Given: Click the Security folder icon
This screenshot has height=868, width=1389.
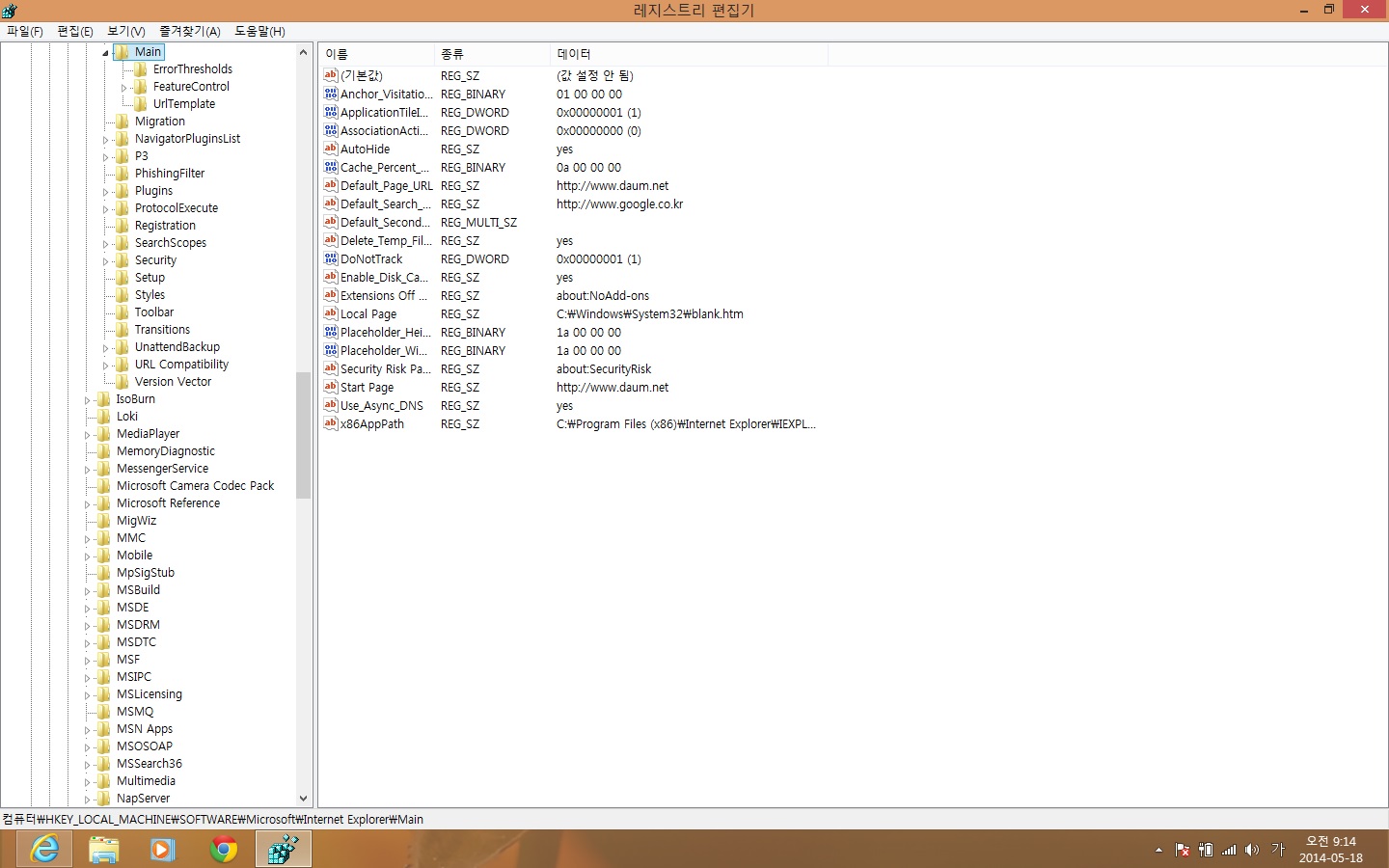Looking at the screenshot, I should coord(122,260).
